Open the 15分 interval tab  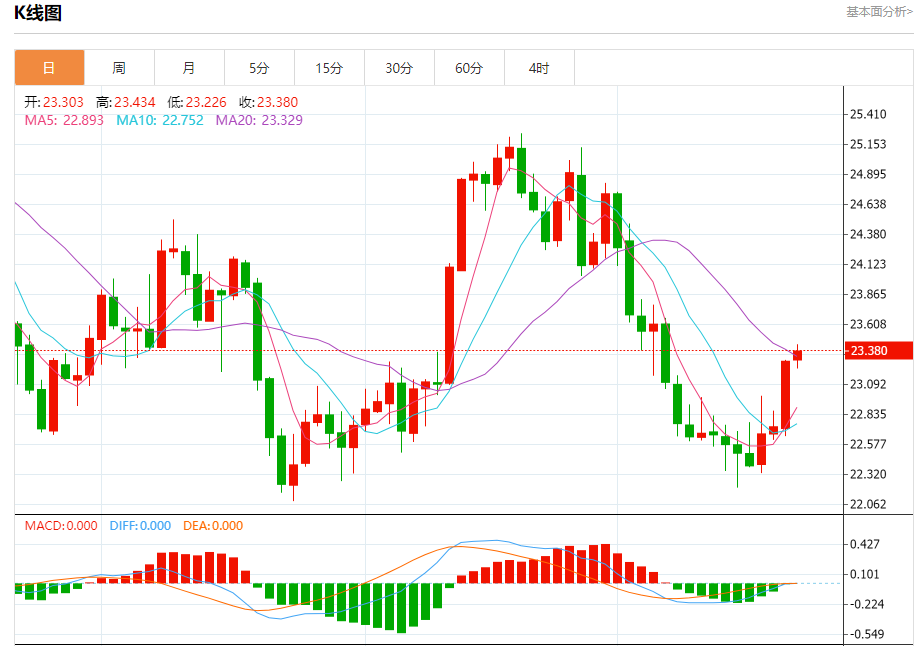[x=329, y=68]
